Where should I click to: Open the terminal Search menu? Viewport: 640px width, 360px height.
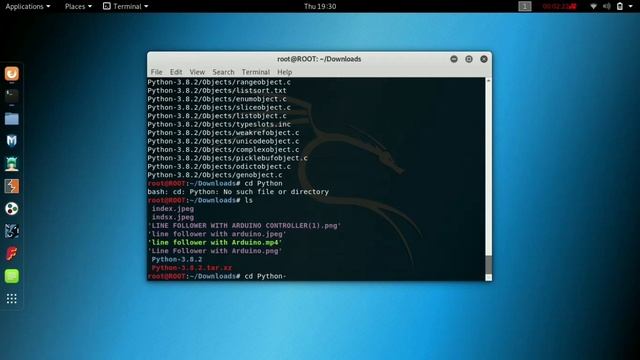223,72
